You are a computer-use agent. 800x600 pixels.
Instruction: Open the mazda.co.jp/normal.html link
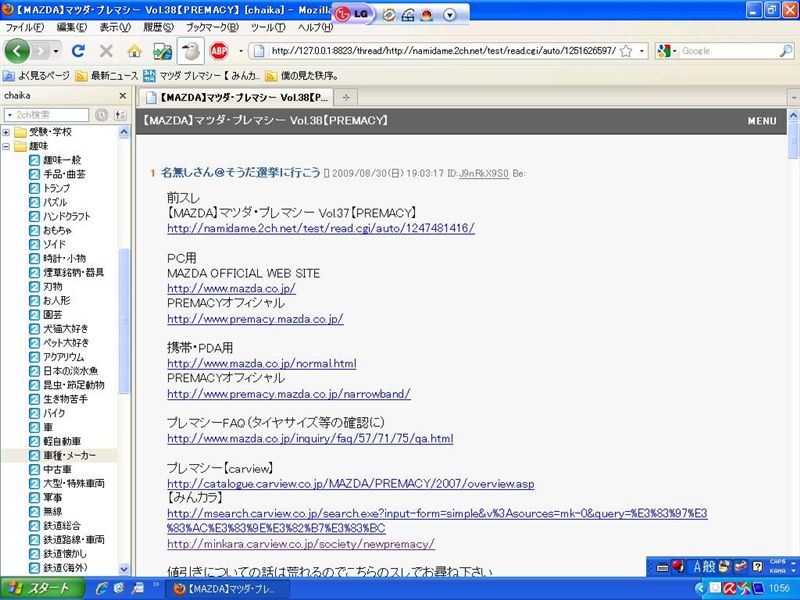(x=262, y=363)
